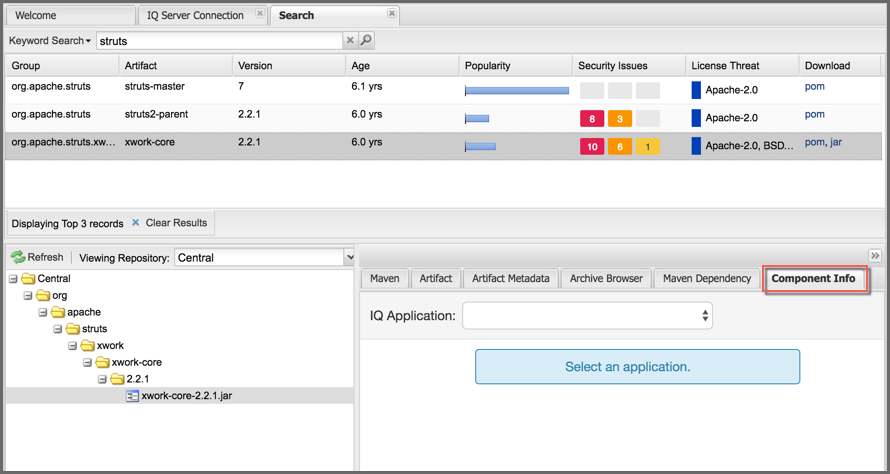This screenshot has height=474, width=890.
Task: Click struts-master popularity bar
Action: coord(517,90)
